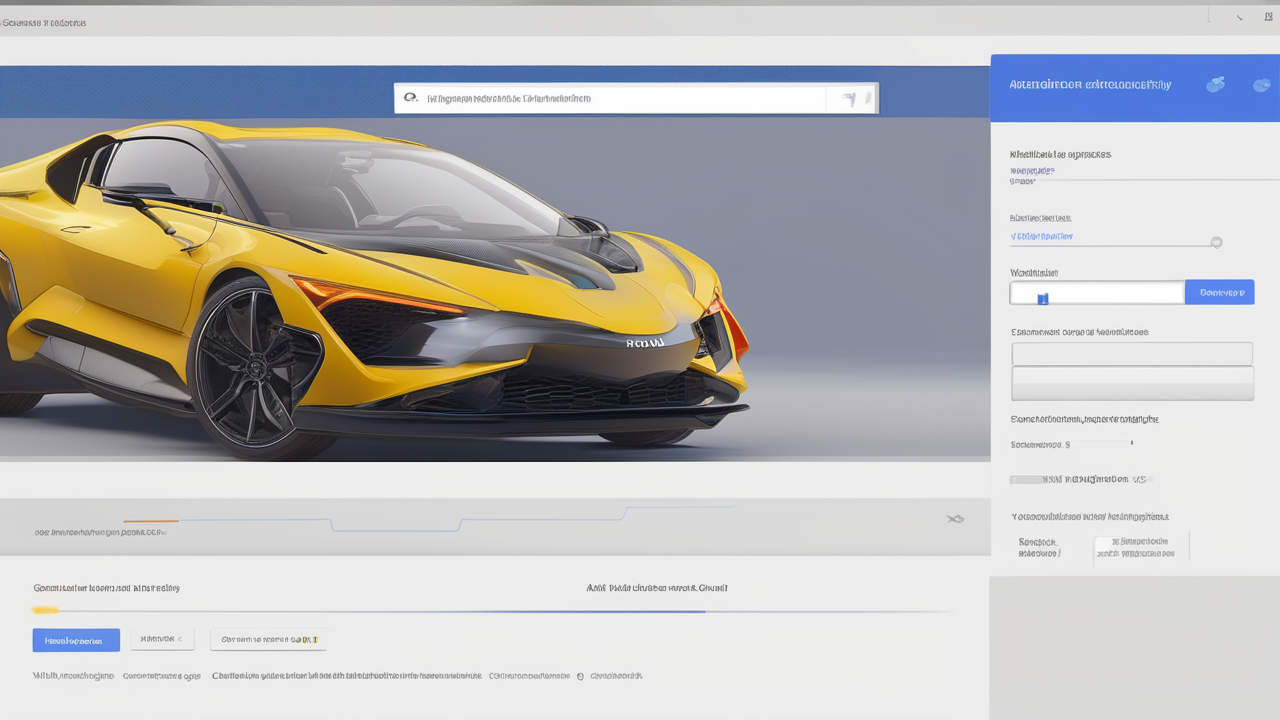Click inside the top search field
1280x720 pixels.
click(620, 98)
